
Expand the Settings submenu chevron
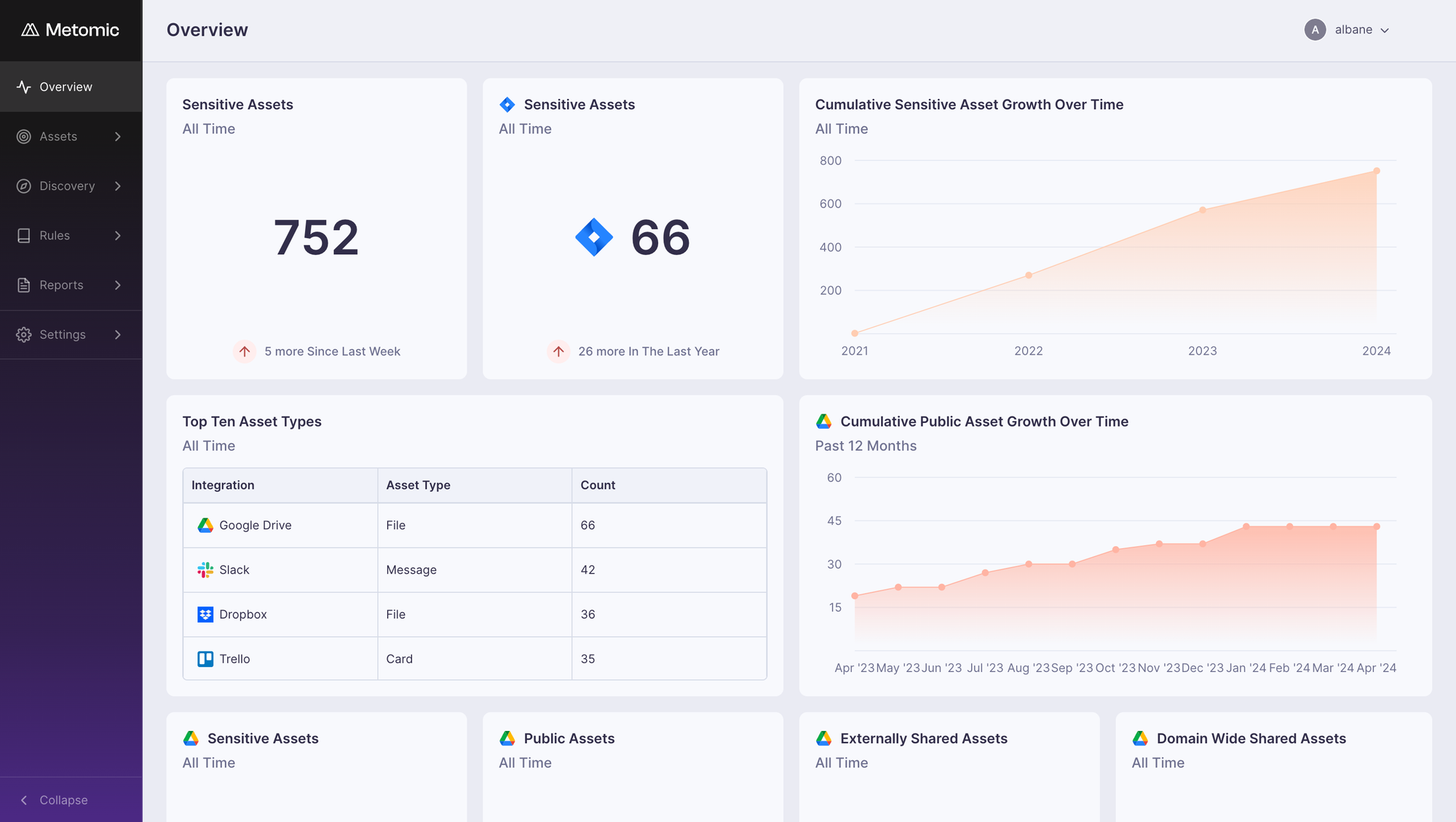pos(118,334)
